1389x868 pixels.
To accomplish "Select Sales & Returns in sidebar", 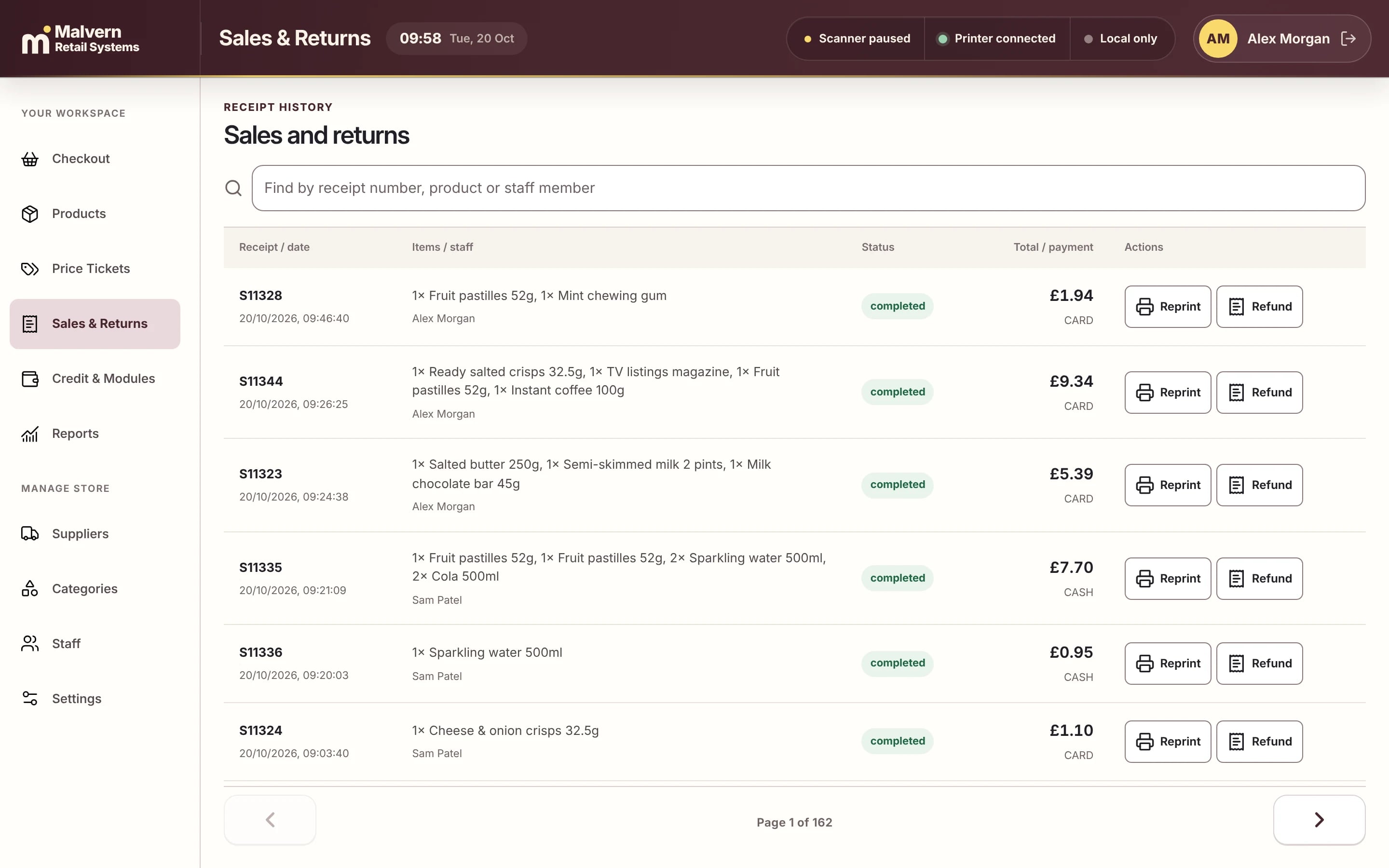I will pos(95,324).
